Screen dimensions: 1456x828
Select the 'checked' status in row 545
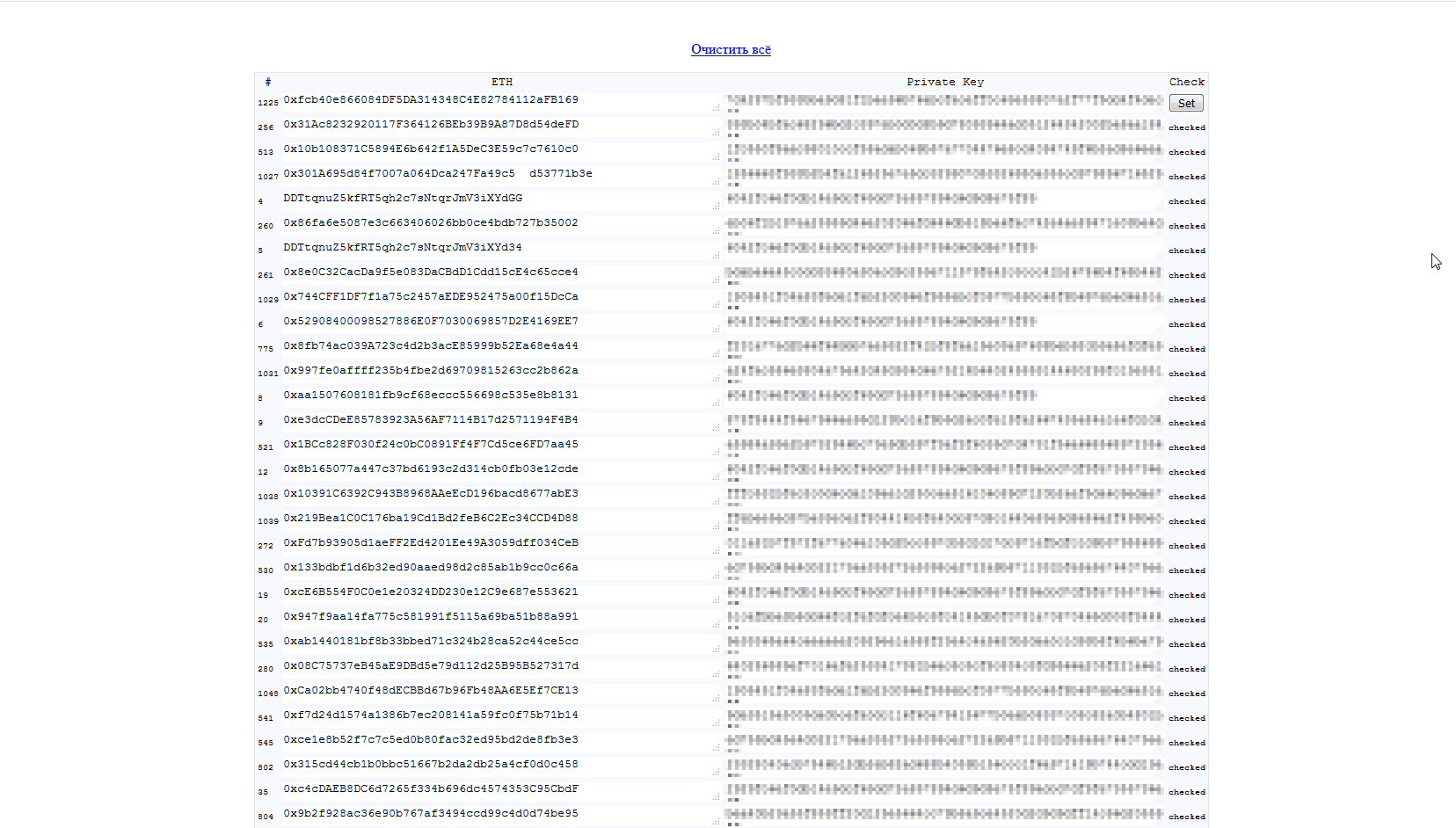tap(1187, 743)
